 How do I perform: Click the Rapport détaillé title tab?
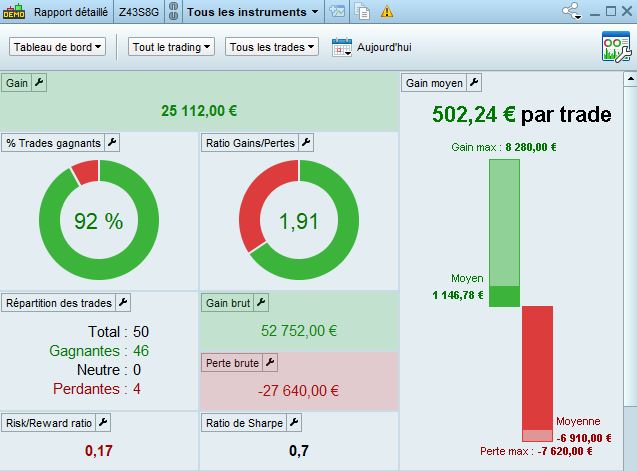click(x=71, y=12)
